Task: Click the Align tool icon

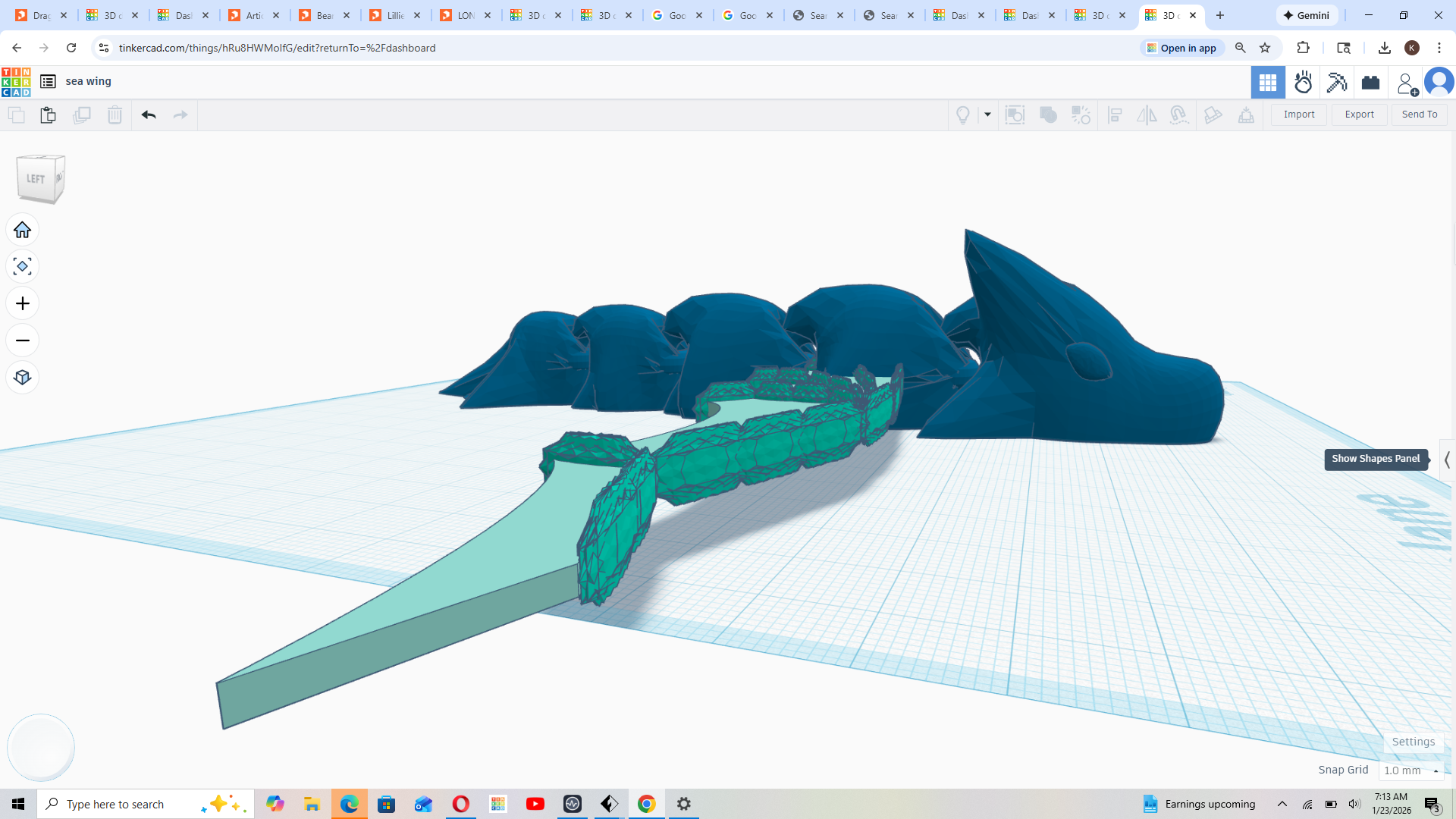Action: click(1115, 115)
